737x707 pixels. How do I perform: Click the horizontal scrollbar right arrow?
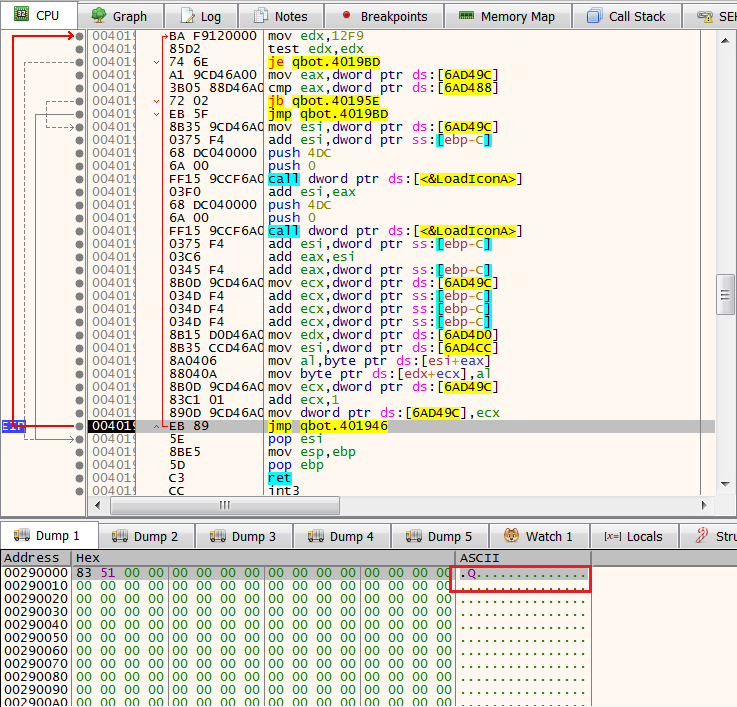(704, 505)
